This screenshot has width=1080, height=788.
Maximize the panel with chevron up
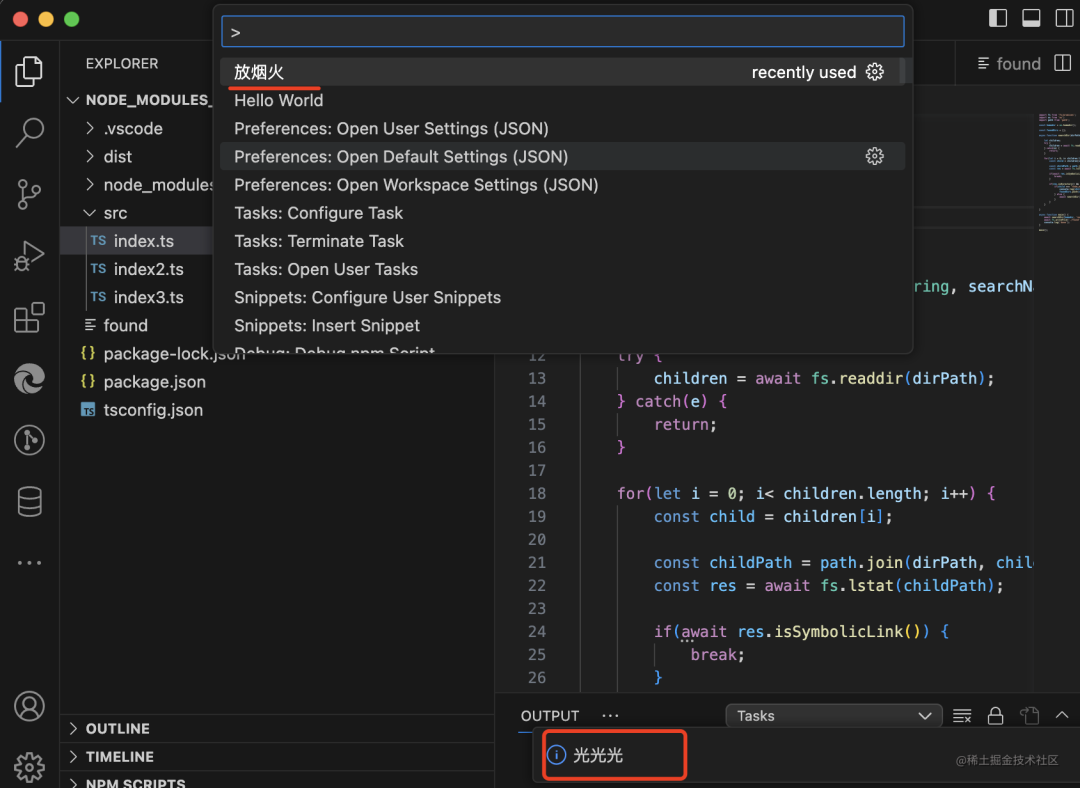pyautogui.click(x=1062, y=716)
